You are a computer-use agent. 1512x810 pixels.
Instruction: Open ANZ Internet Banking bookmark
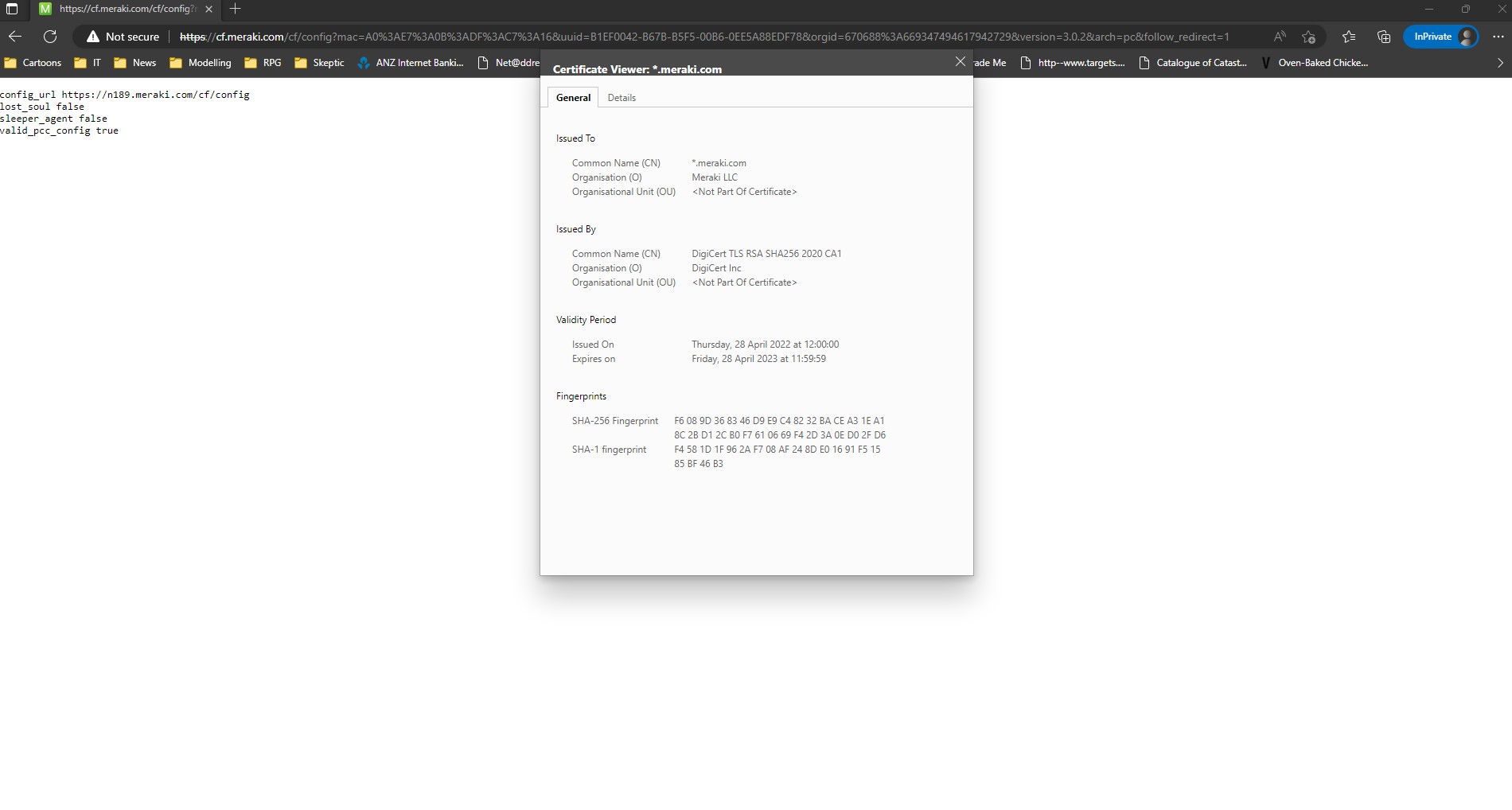(x=410, y=63)
